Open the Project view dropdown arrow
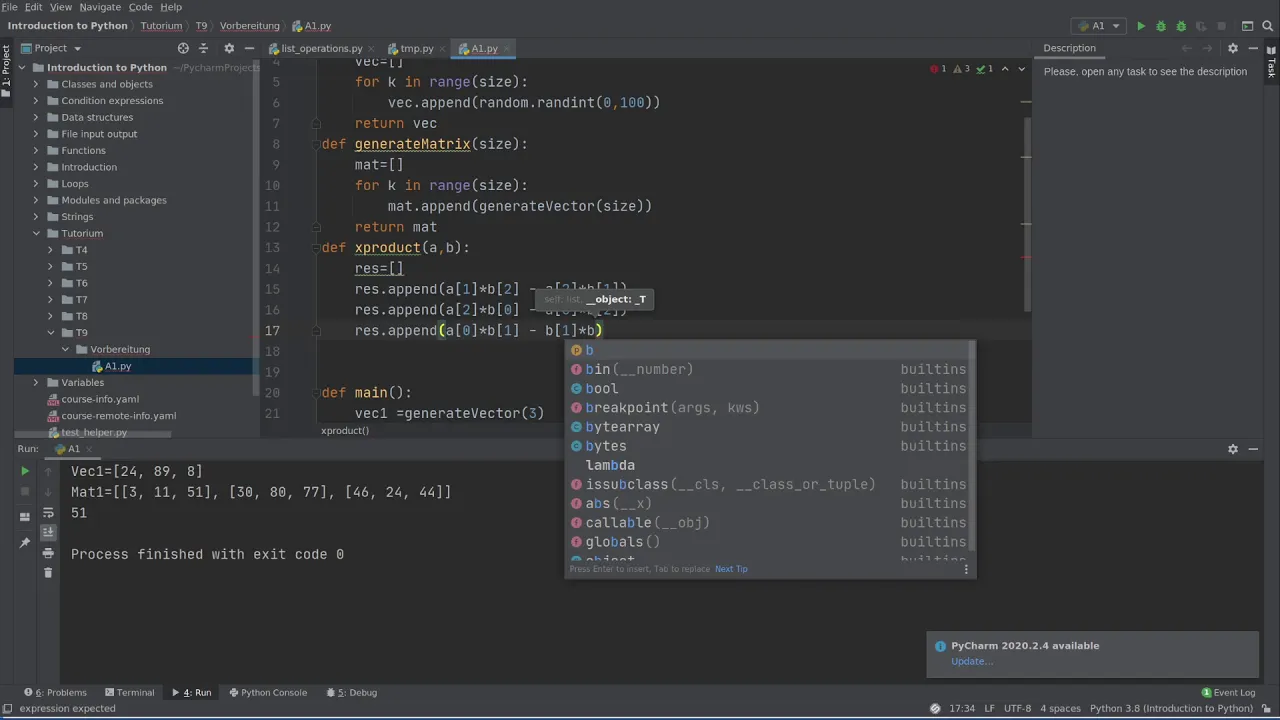The height and width of the screenshot is (720, 1280). click(x=78, y=48)
